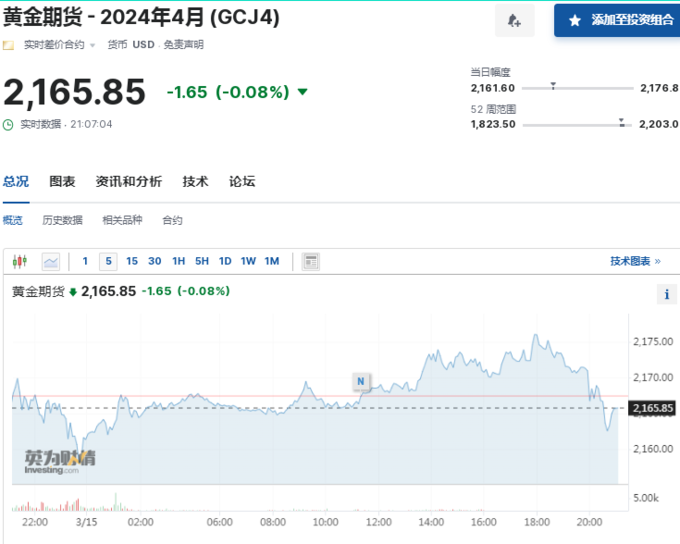680x544 pixels.
Task: Click the 2,175.00 axis label
Action: pyautogui.click(x=653, y=342)
